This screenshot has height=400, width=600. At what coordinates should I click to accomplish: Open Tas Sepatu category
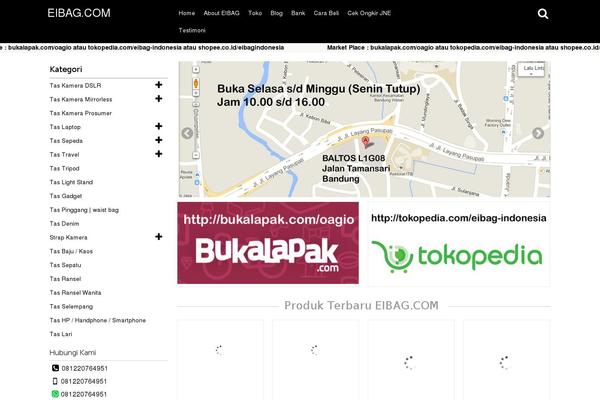[65, 265]
